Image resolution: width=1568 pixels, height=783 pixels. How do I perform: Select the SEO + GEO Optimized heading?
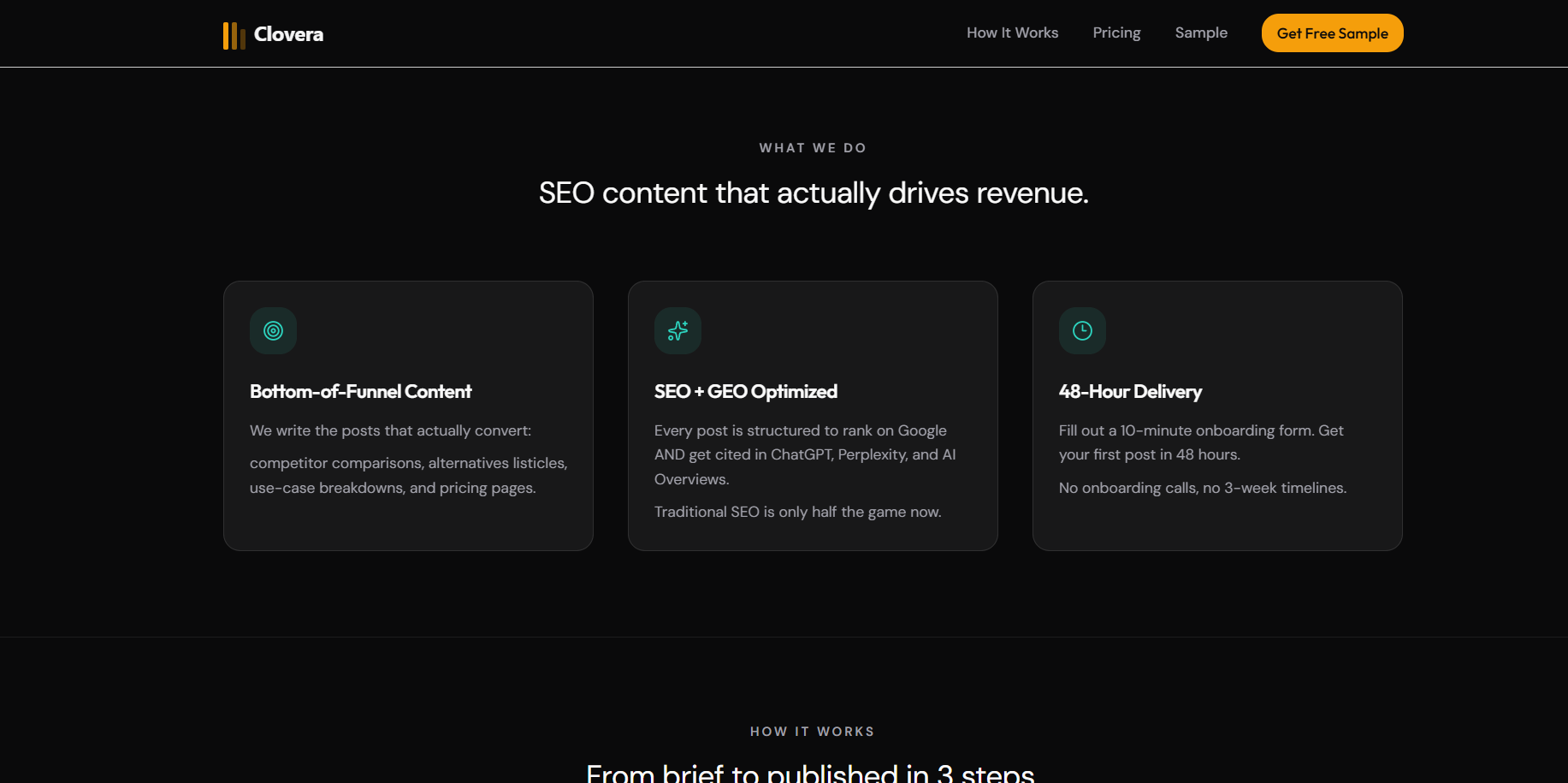[x=745, y=391]
